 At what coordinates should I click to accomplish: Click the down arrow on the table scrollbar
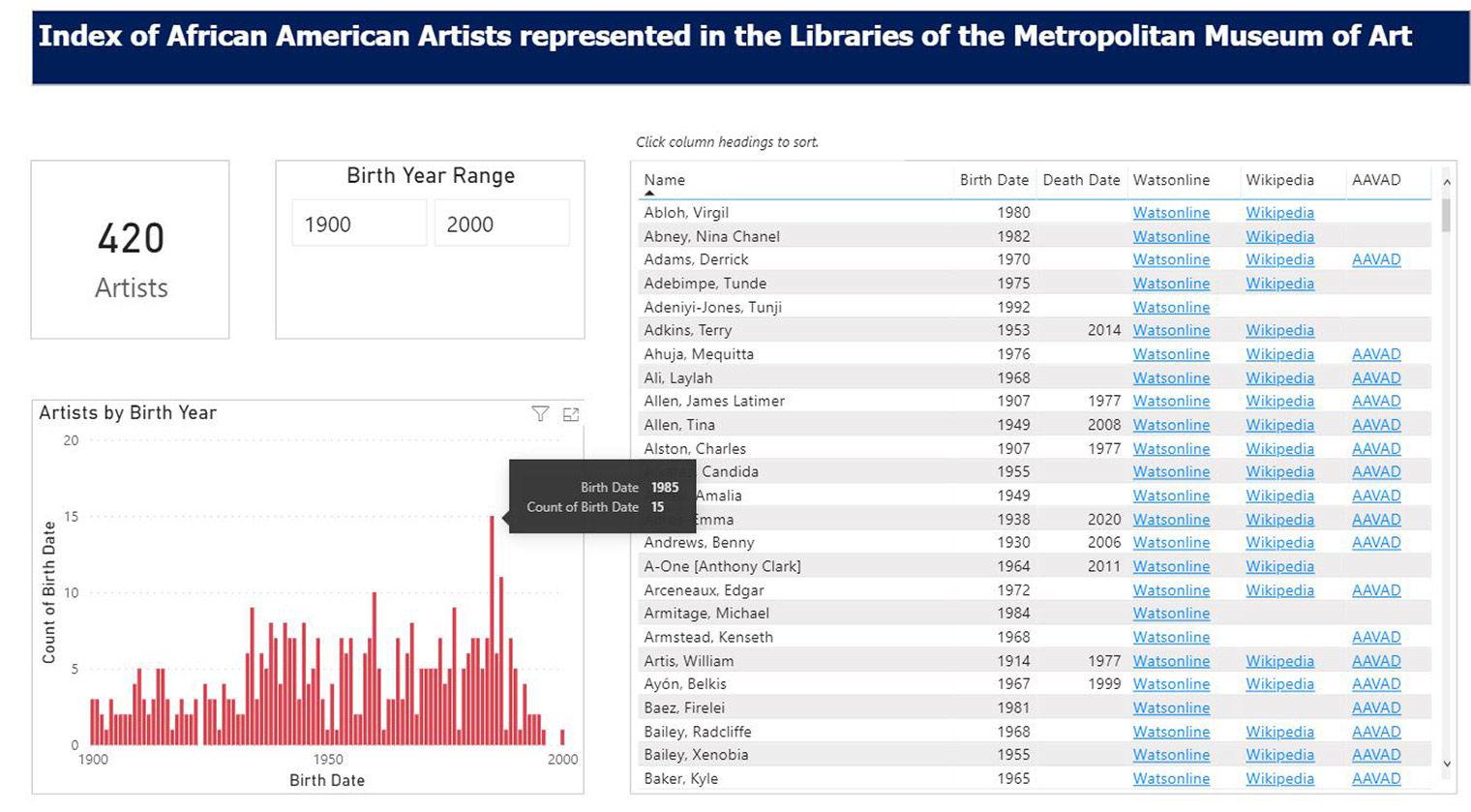[x=1448, y=763]
